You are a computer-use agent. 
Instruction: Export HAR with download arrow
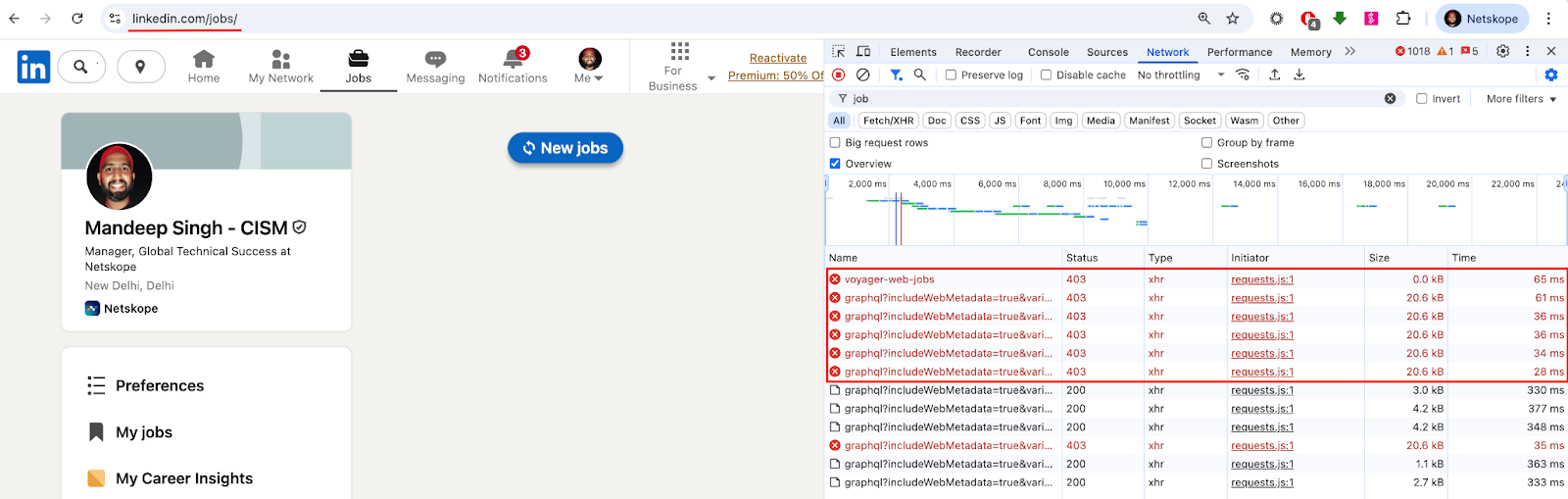[1299, 75]
